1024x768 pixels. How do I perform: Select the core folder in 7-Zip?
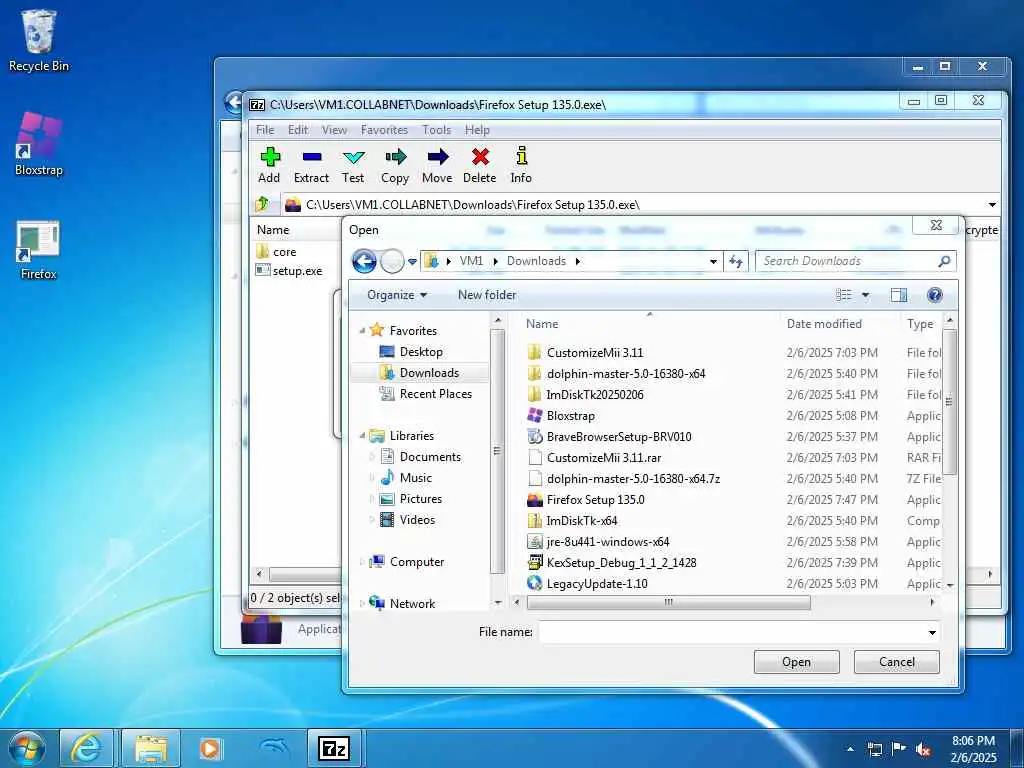click(284, 252)
